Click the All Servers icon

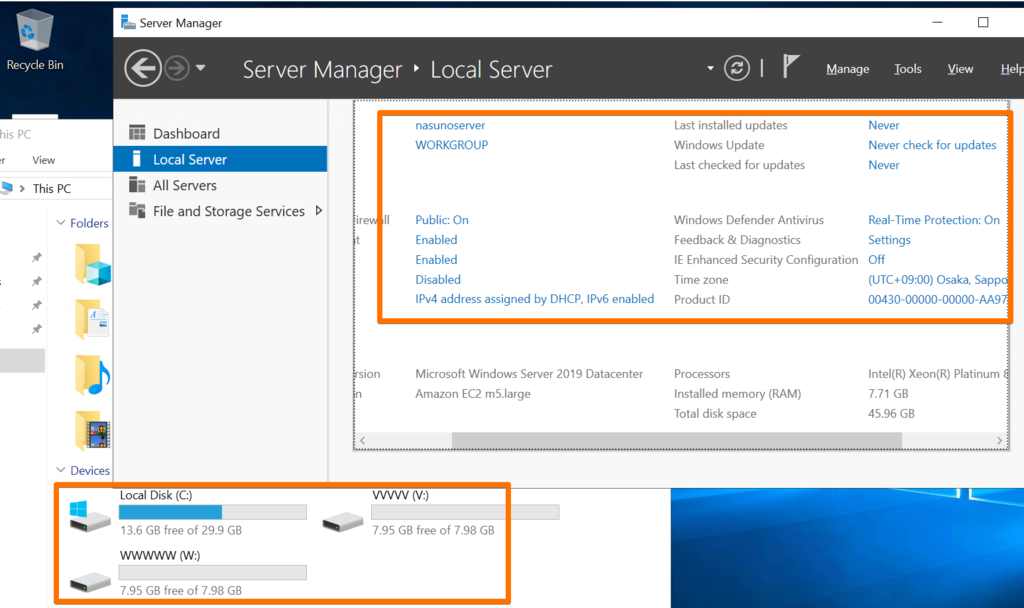click(137, 185)
